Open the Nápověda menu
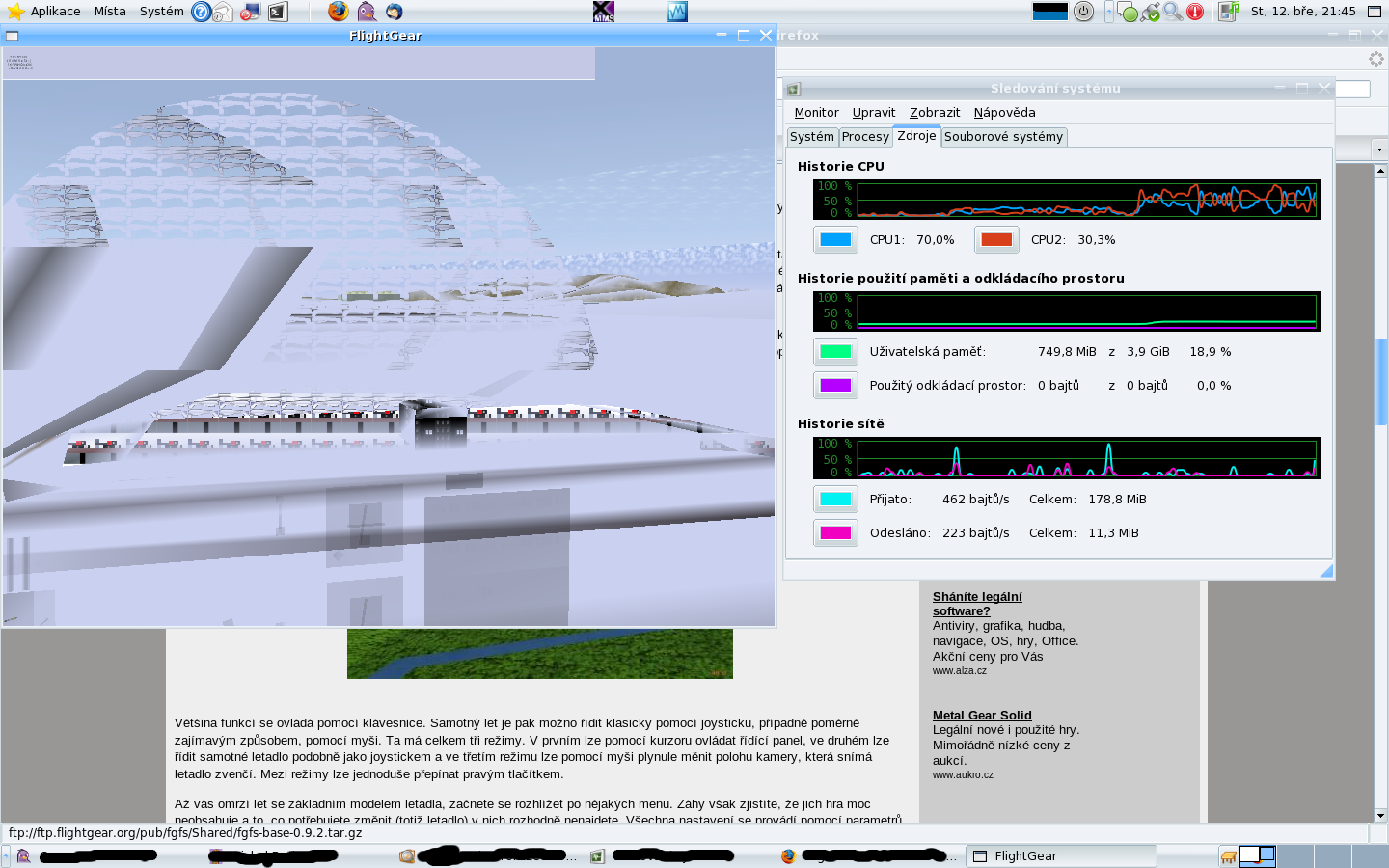1389x868 pixels. [x=1004, y=113]
